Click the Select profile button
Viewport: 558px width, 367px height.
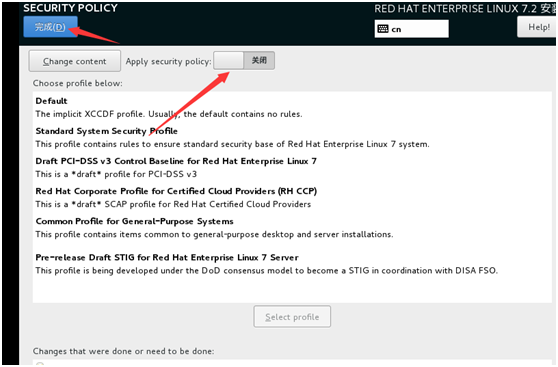point(292,316)
